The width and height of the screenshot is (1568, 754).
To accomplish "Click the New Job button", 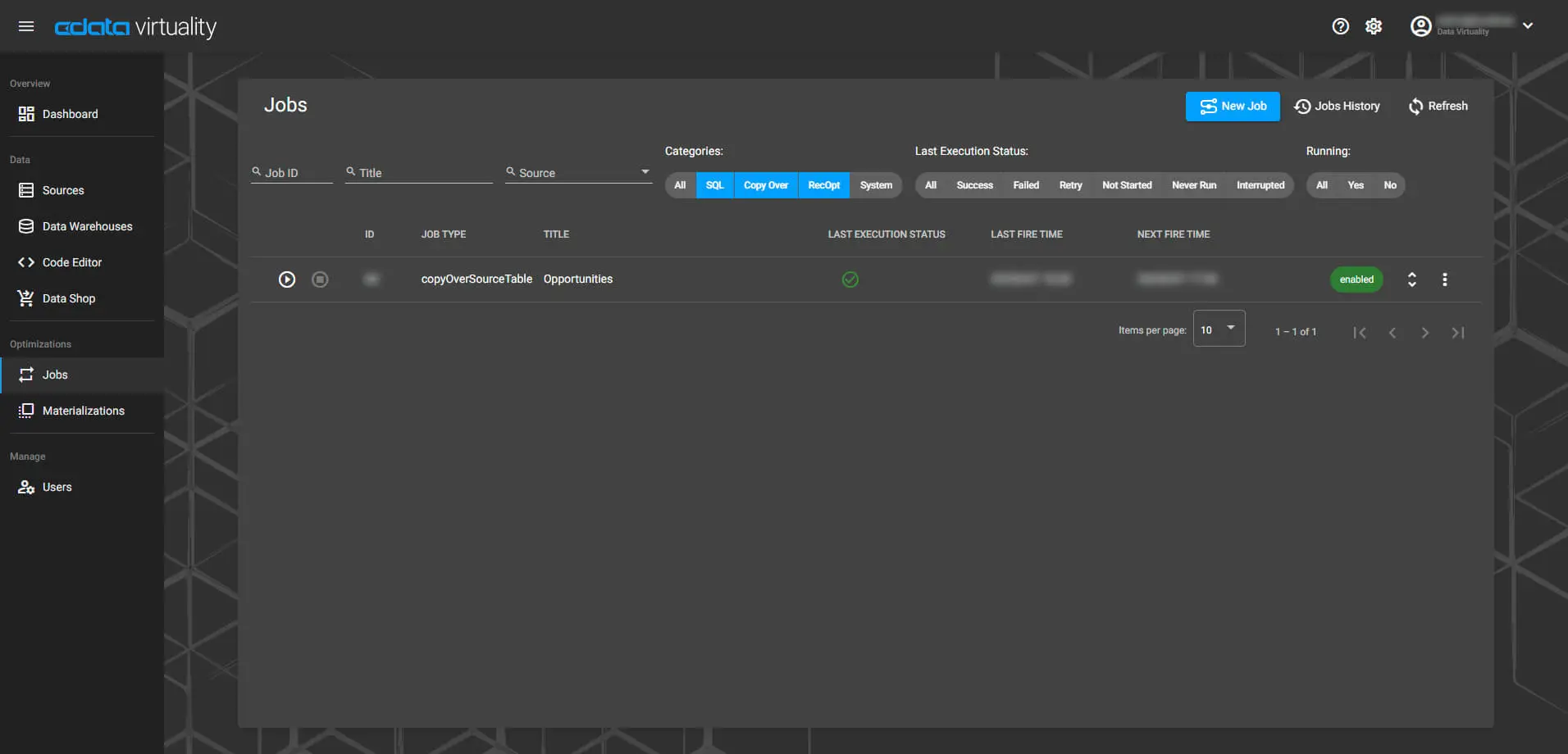I will [x=1232, y=107].
